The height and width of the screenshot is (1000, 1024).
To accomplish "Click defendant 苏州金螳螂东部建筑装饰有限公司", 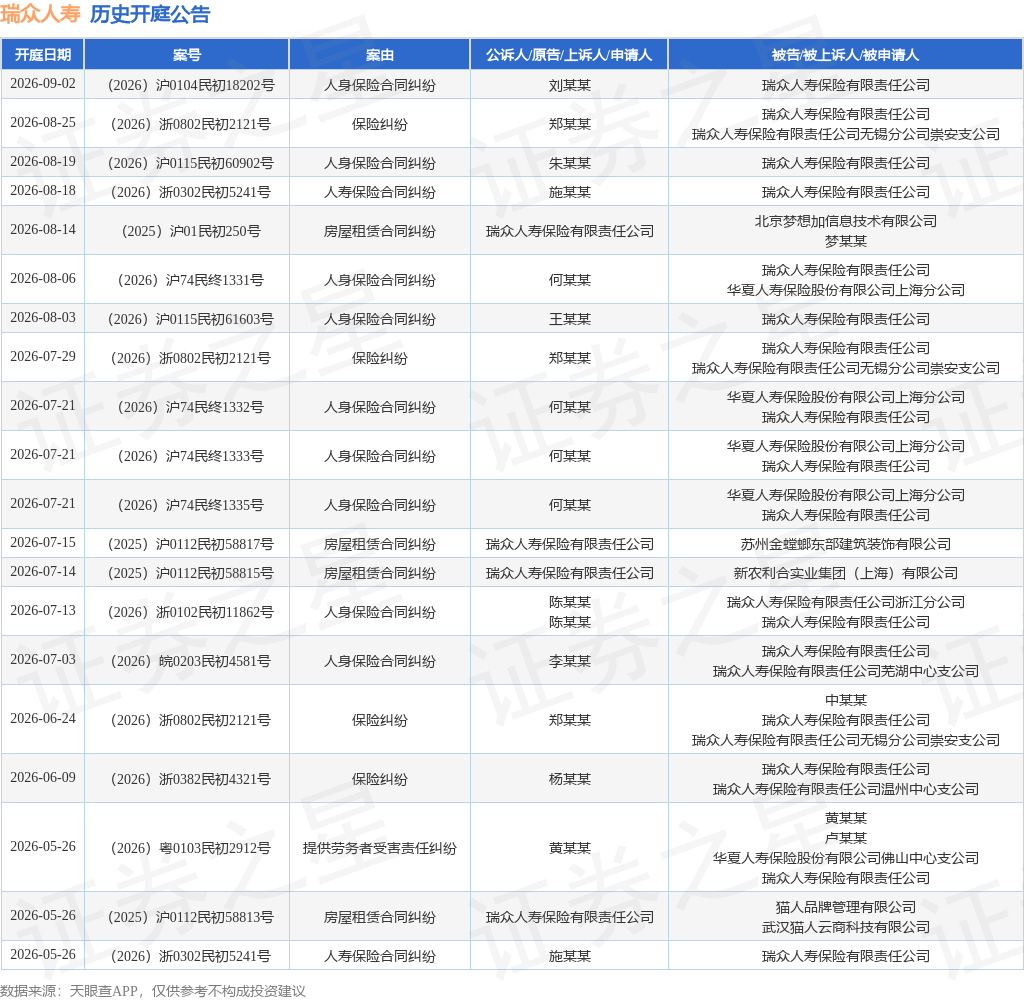I will [x=846, y=544].
